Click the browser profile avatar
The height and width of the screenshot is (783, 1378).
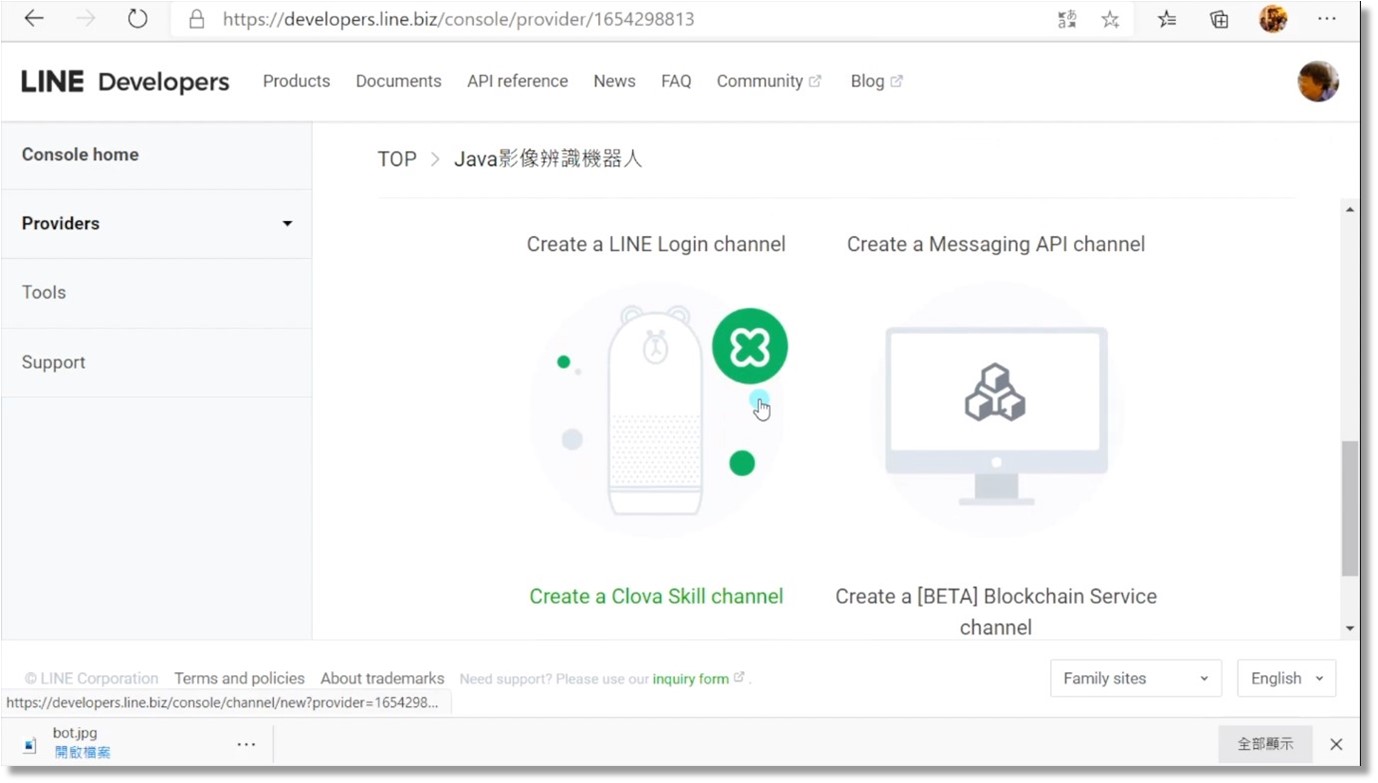(x=1273, y=19)
